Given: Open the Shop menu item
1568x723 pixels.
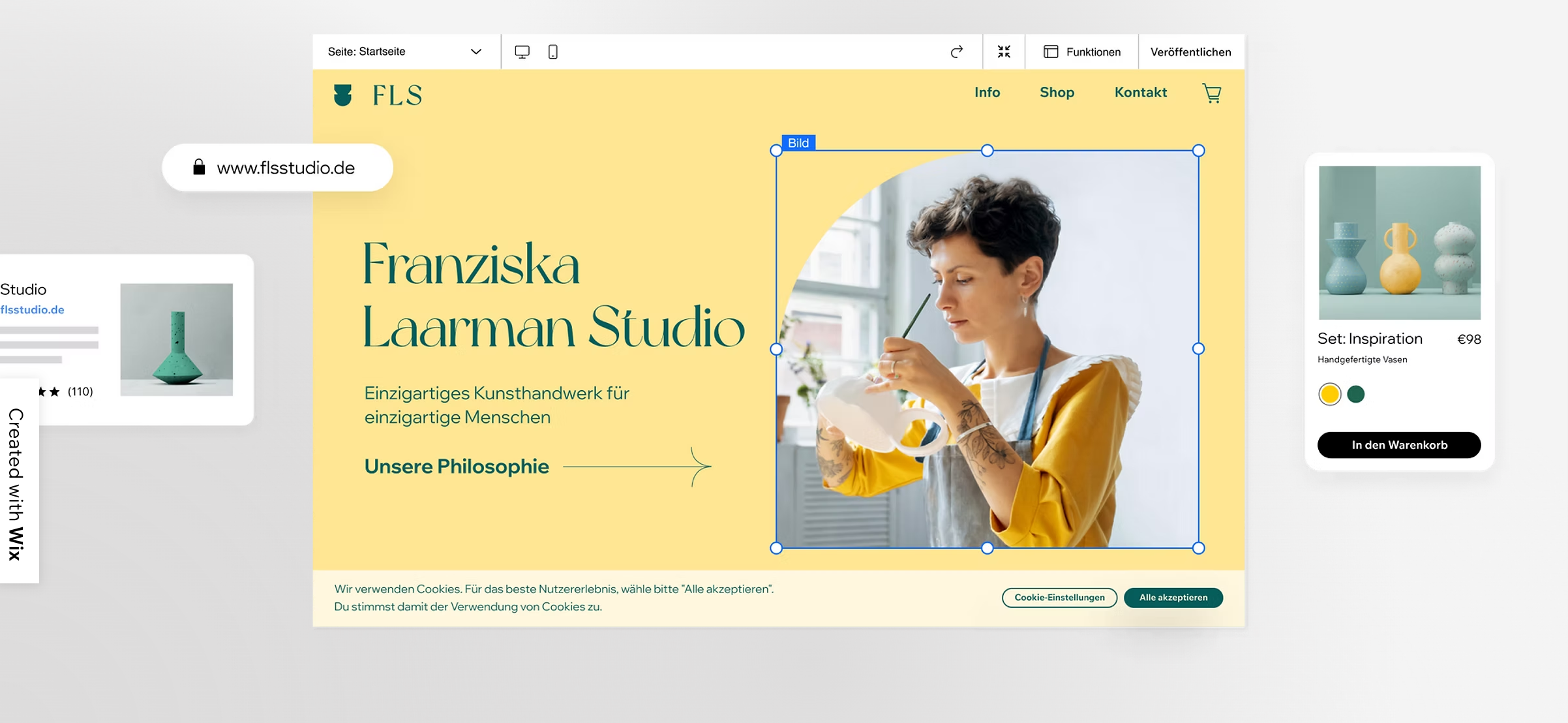Looking at the screenshot, I should (1057, 93).
